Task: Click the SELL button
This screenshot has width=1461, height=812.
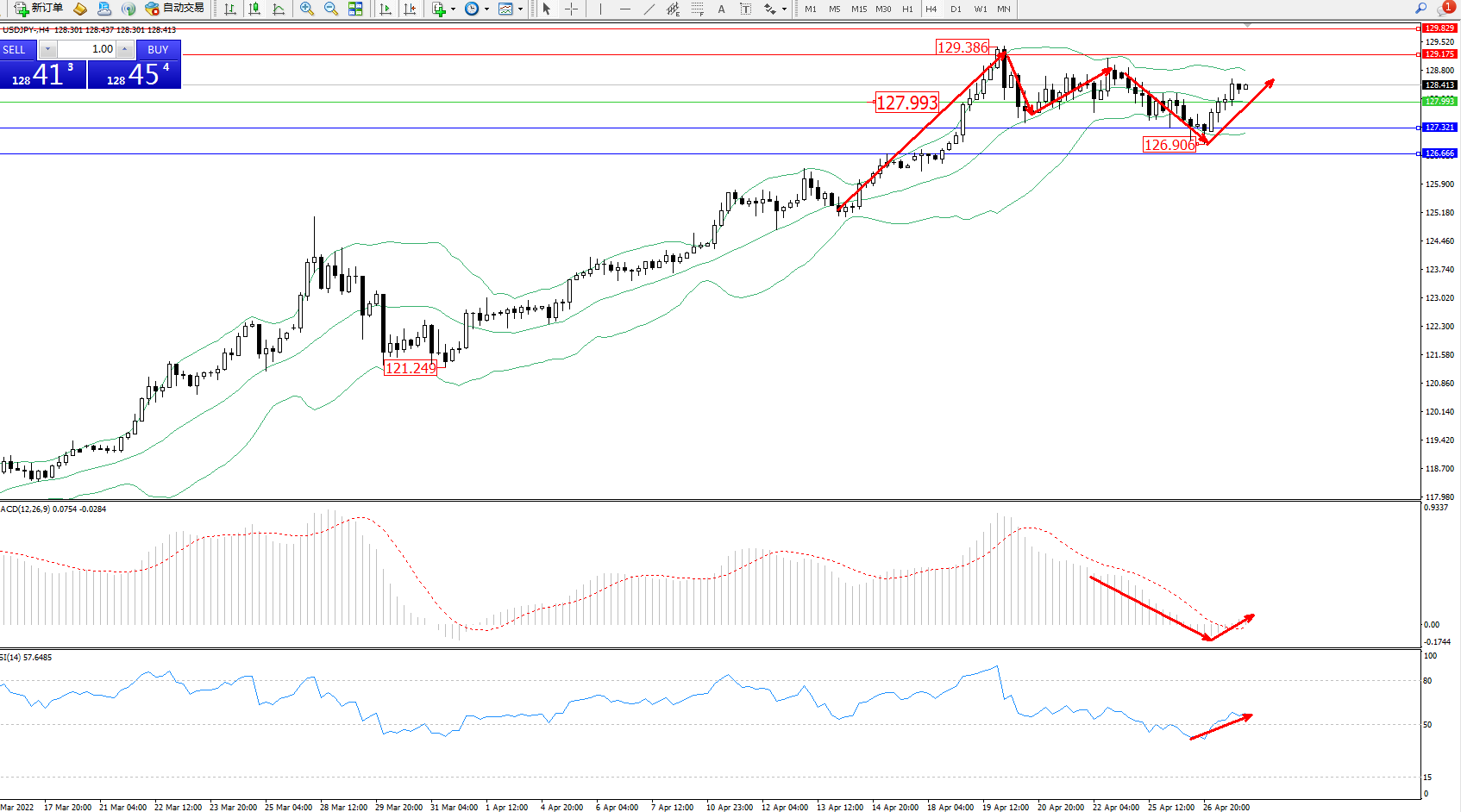Action: pos(17,49)
